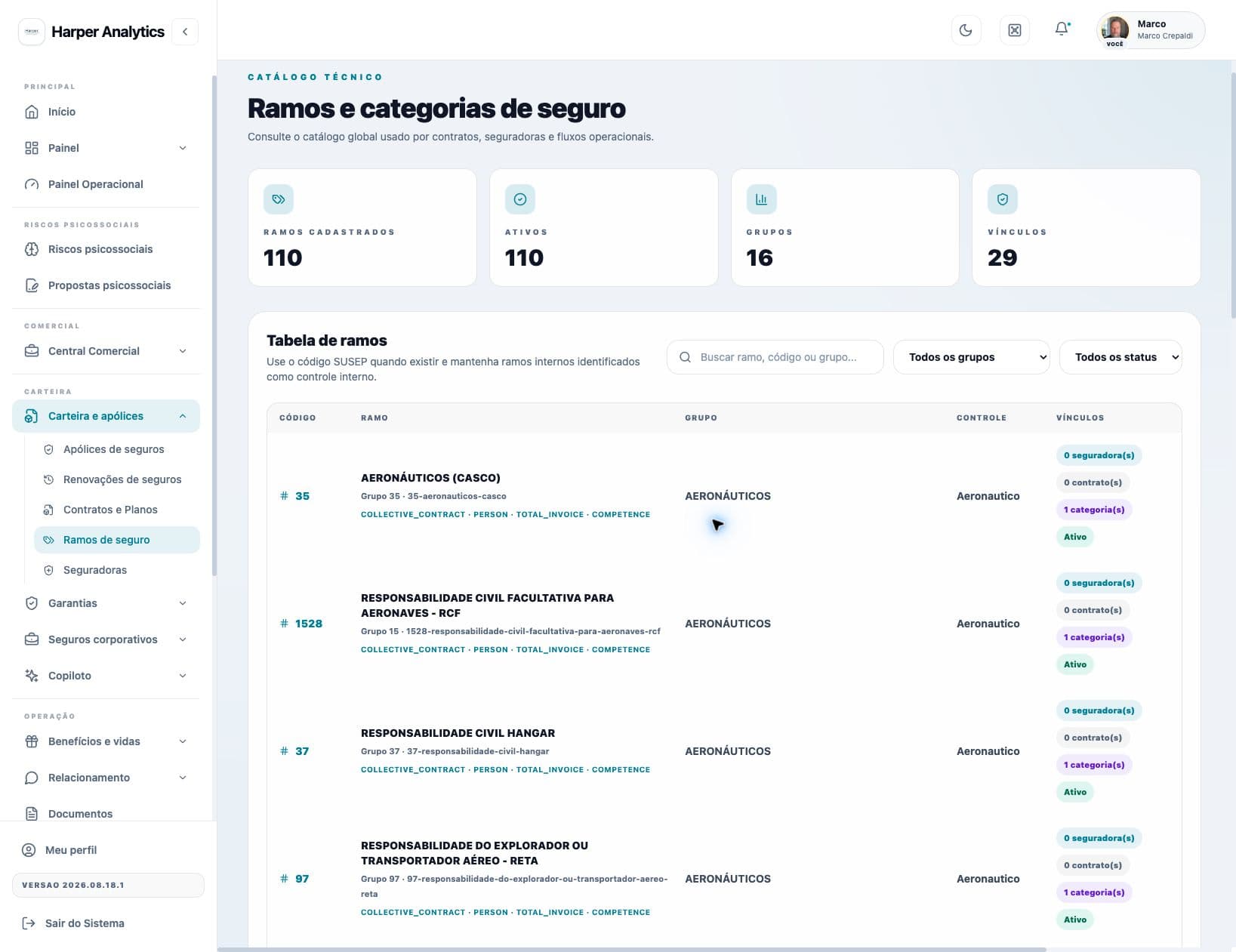Screen dimensions: 1236x952
Task: Click the Propostas psicossociais document icon
Action: tap(32, 285)
